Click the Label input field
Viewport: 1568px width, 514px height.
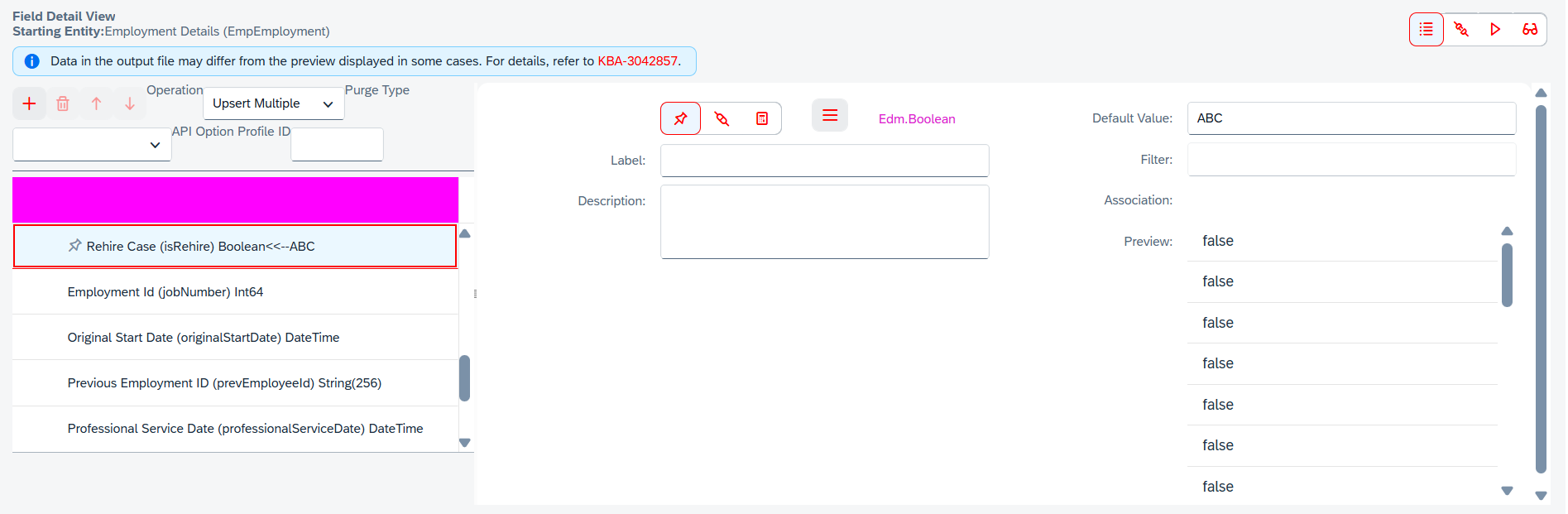tap(824, 161)
